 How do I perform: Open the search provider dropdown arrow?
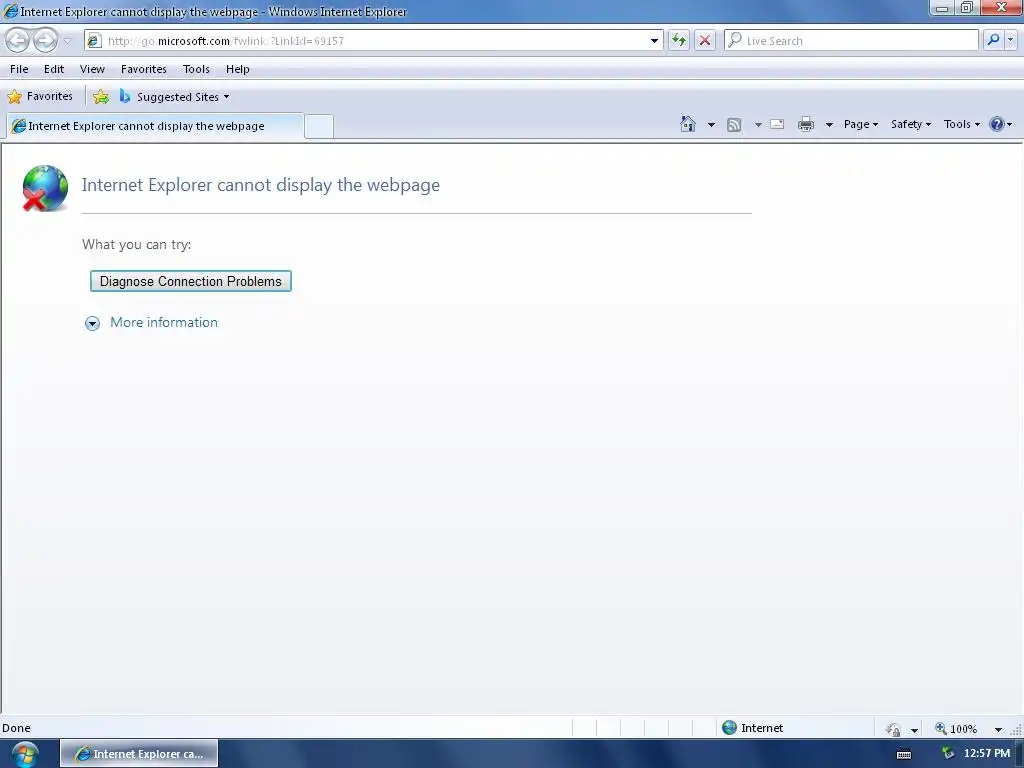pos(1010,40)
